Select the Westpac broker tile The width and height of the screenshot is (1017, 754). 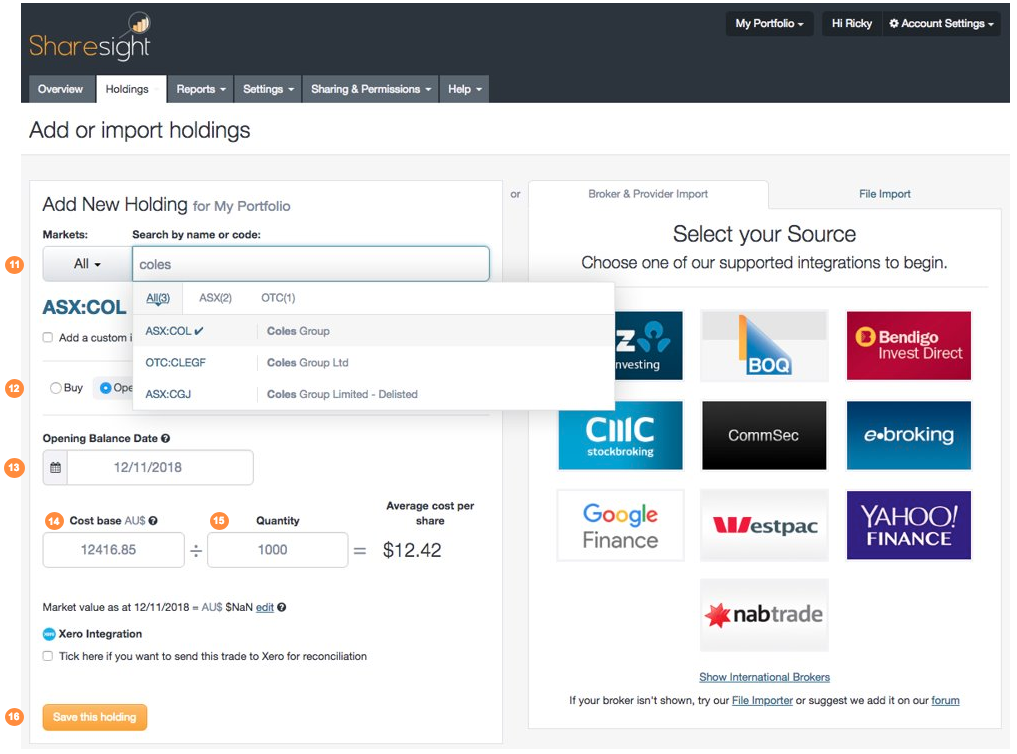click(x=764, y=525)
